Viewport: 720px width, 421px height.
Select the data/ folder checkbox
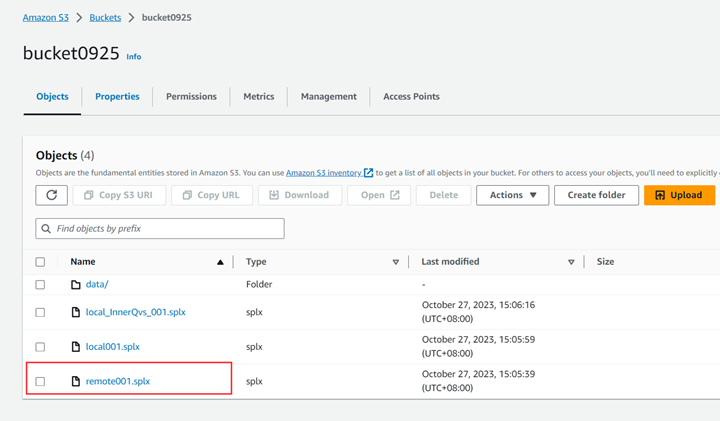click(40, 285)
